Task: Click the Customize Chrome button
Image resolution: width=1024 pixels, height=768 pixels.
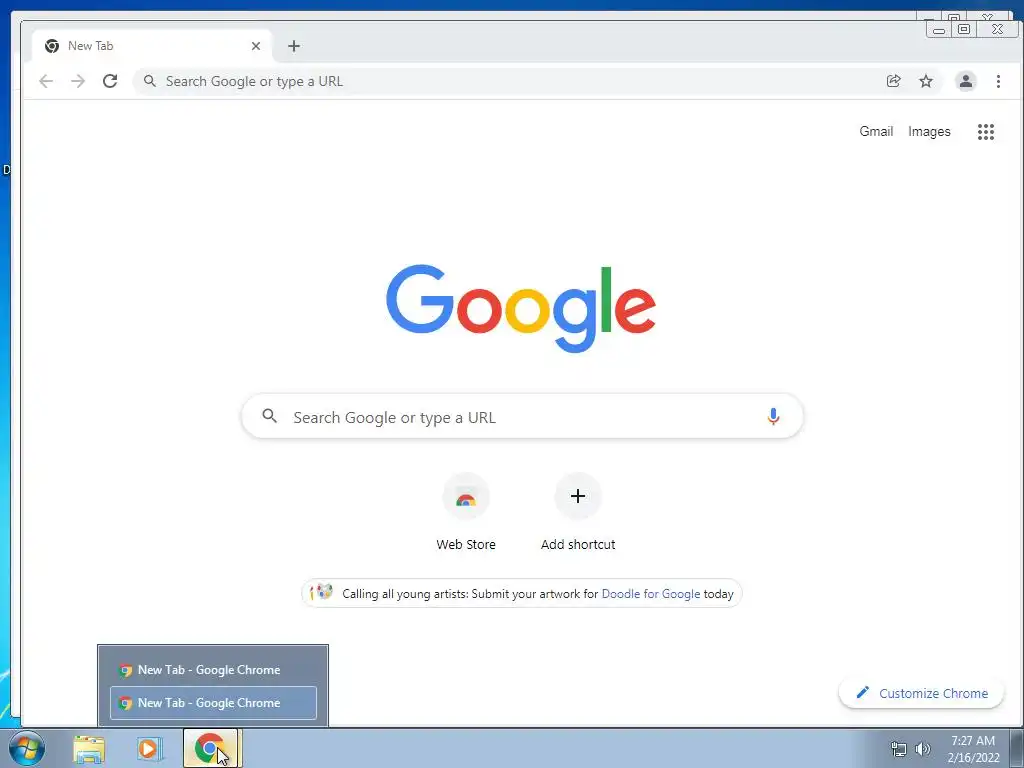Action: 921,693
